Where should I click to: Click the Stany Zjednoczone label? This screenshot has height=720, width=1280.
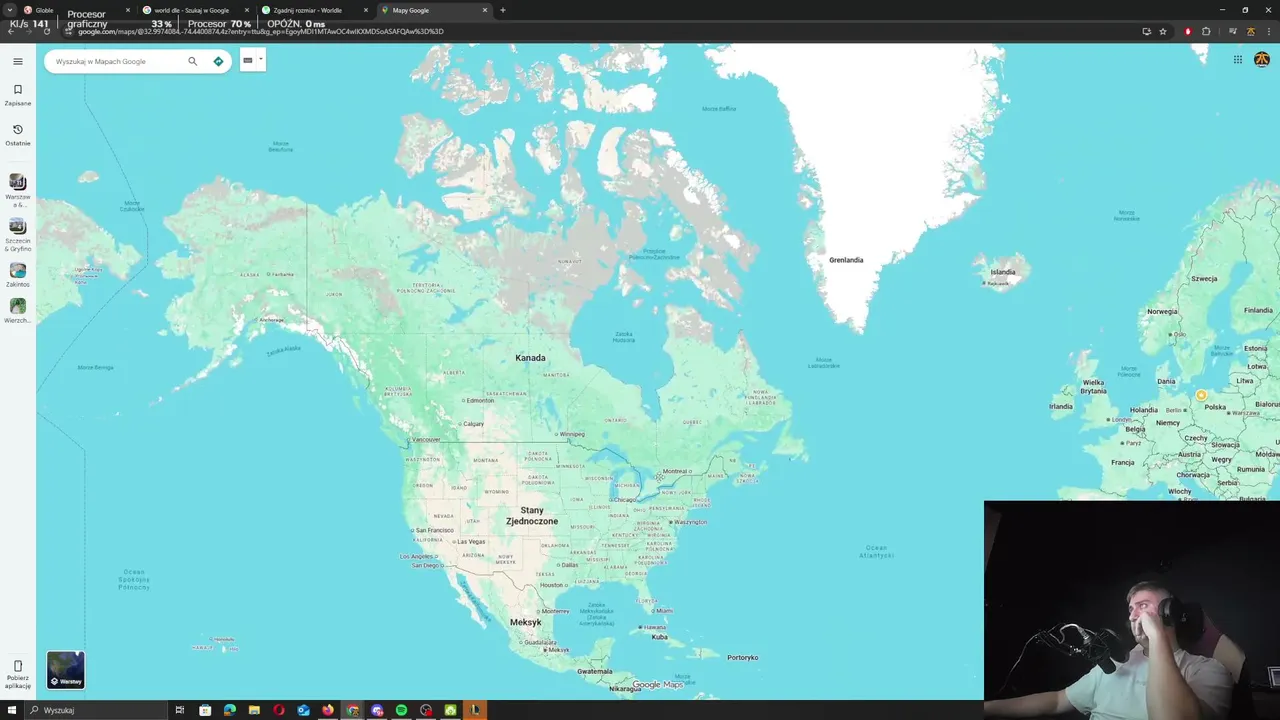pyautogui.click(x=532, y=516)
